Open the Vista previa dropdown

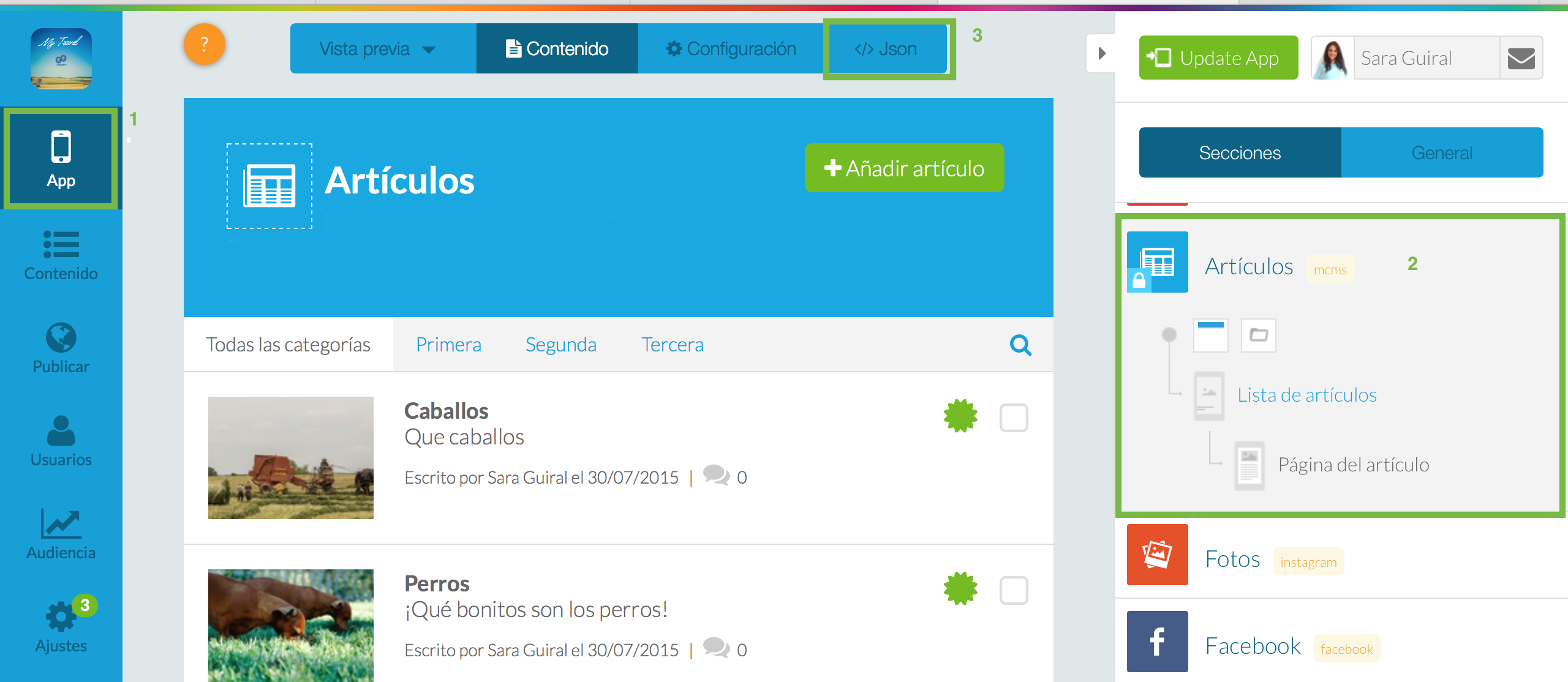coord(377,49)
